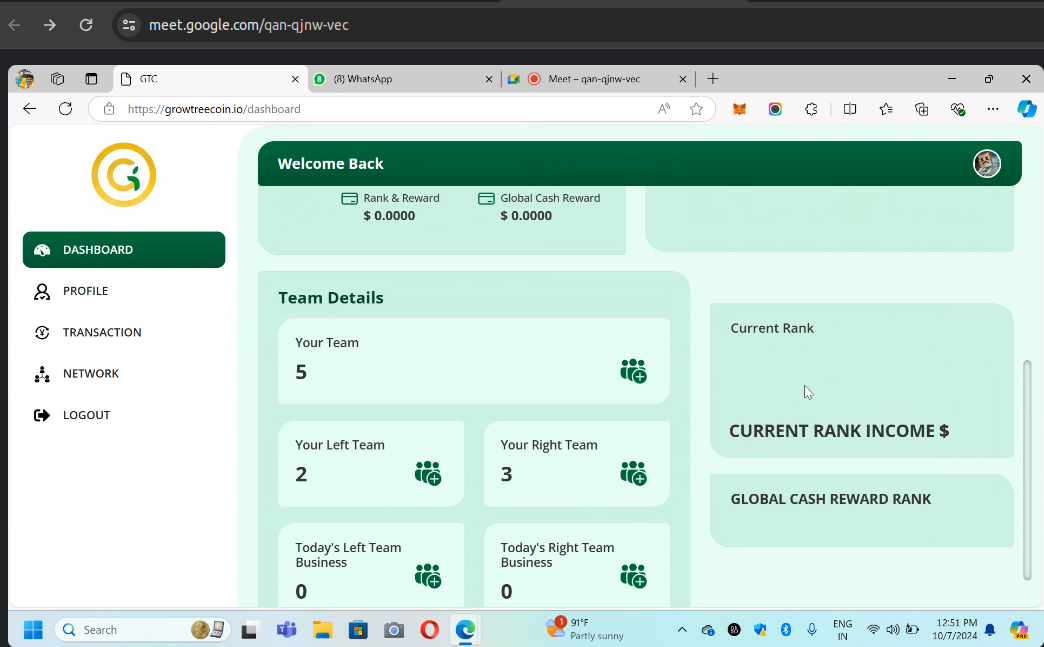Open the Transaction page
The image size is (1044, 647).
click(101, 332)
